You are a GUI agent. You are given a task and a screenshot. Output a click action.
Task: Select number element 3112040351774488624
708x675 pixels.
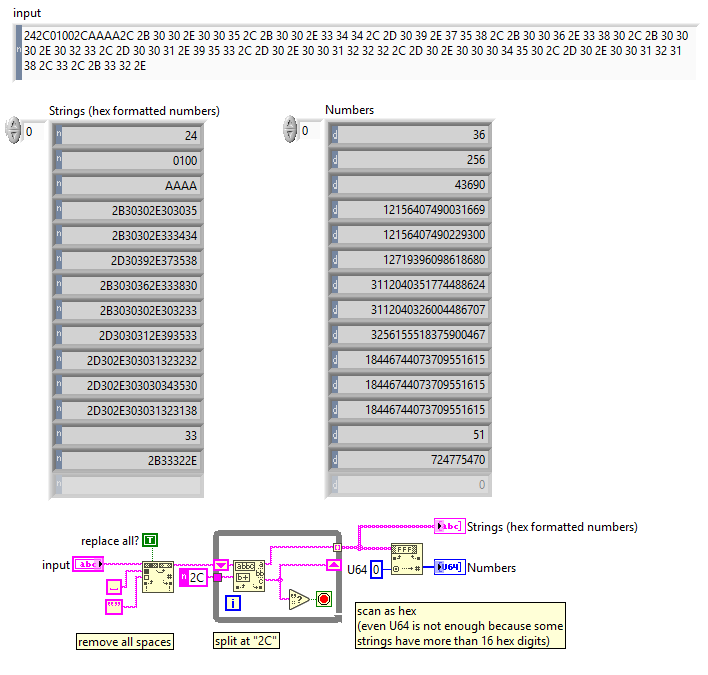[x=410, y=284]
